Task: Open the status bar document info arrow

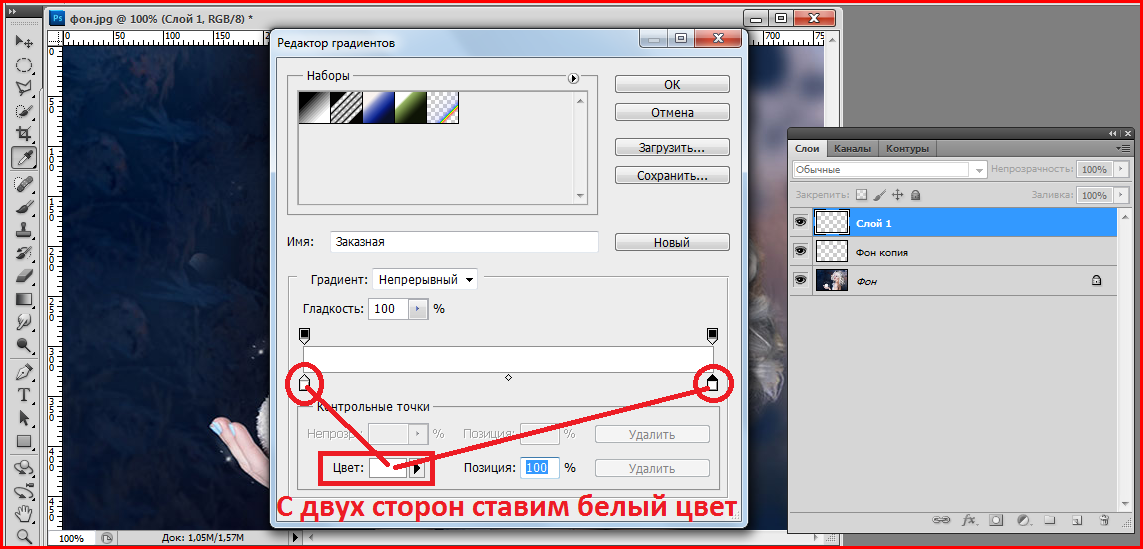Action: [x=294, y=538]
